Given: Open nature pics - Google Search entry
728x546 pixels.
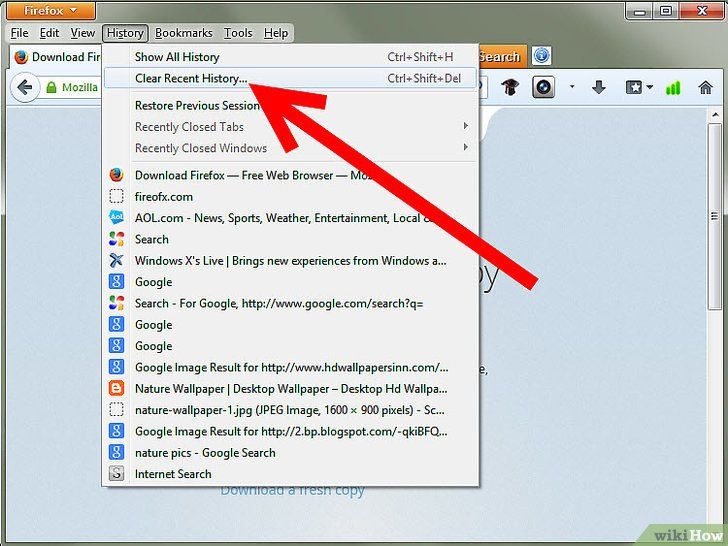Looking at the screenshot, I should pos(290,453).
